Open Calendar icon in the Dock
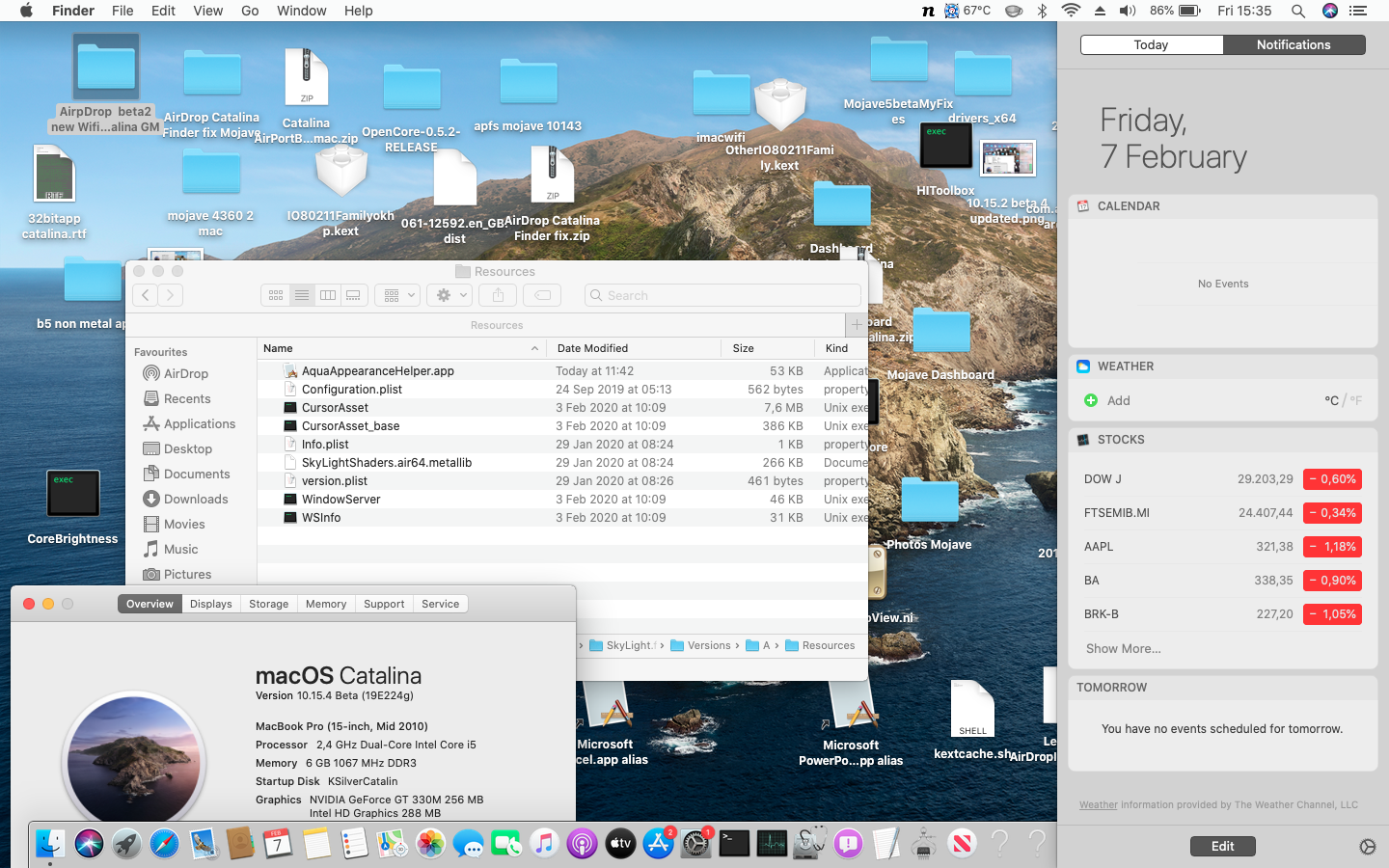Viewport: 1389px width, 868px height. (x=278, y=844)
